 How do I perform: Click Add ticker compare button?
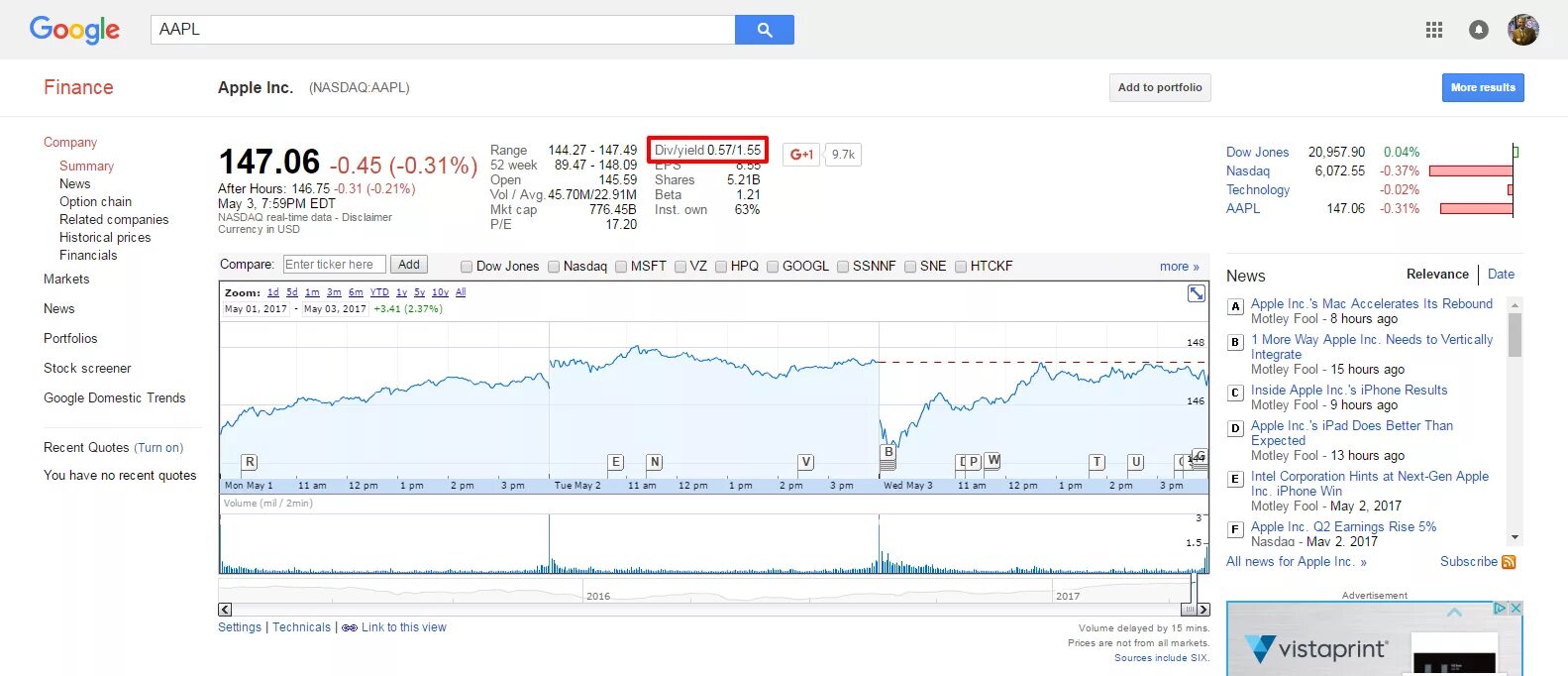tap(409, 265)
